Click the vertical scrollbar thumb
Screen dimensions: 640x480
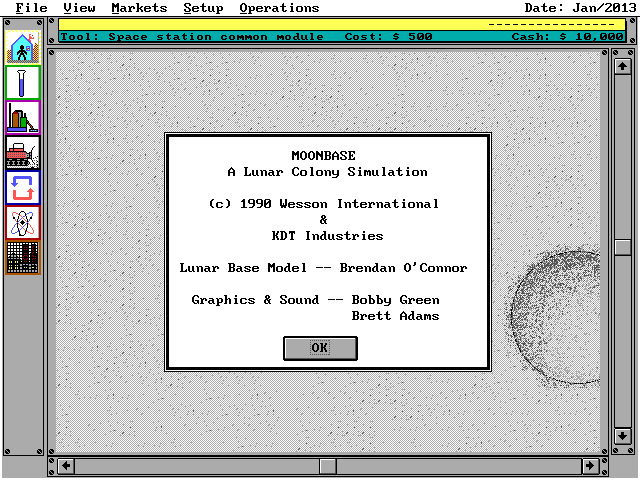(x=622, y=248)
